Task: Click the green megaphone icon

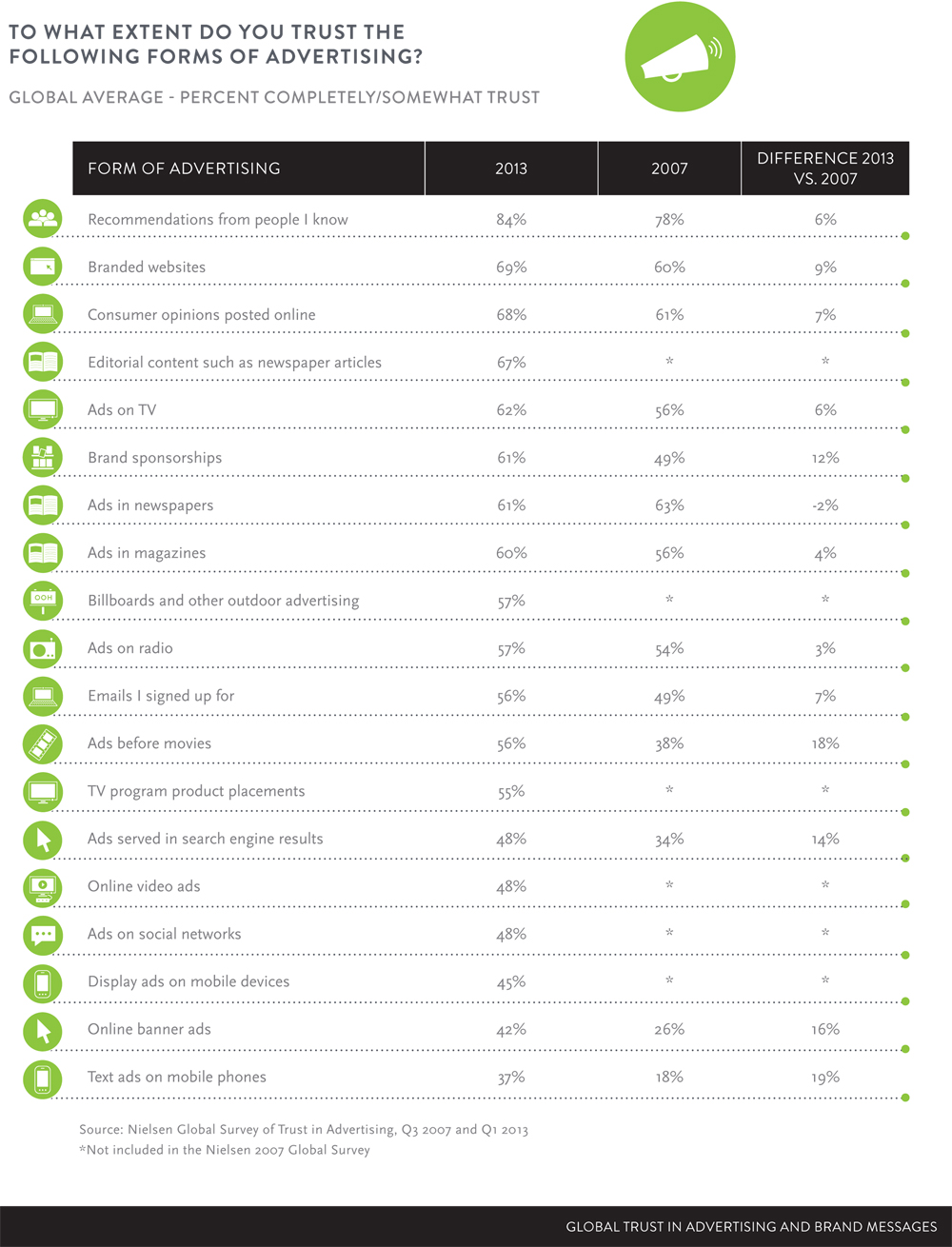Action: pyautogui.click(x=679, y=57)
